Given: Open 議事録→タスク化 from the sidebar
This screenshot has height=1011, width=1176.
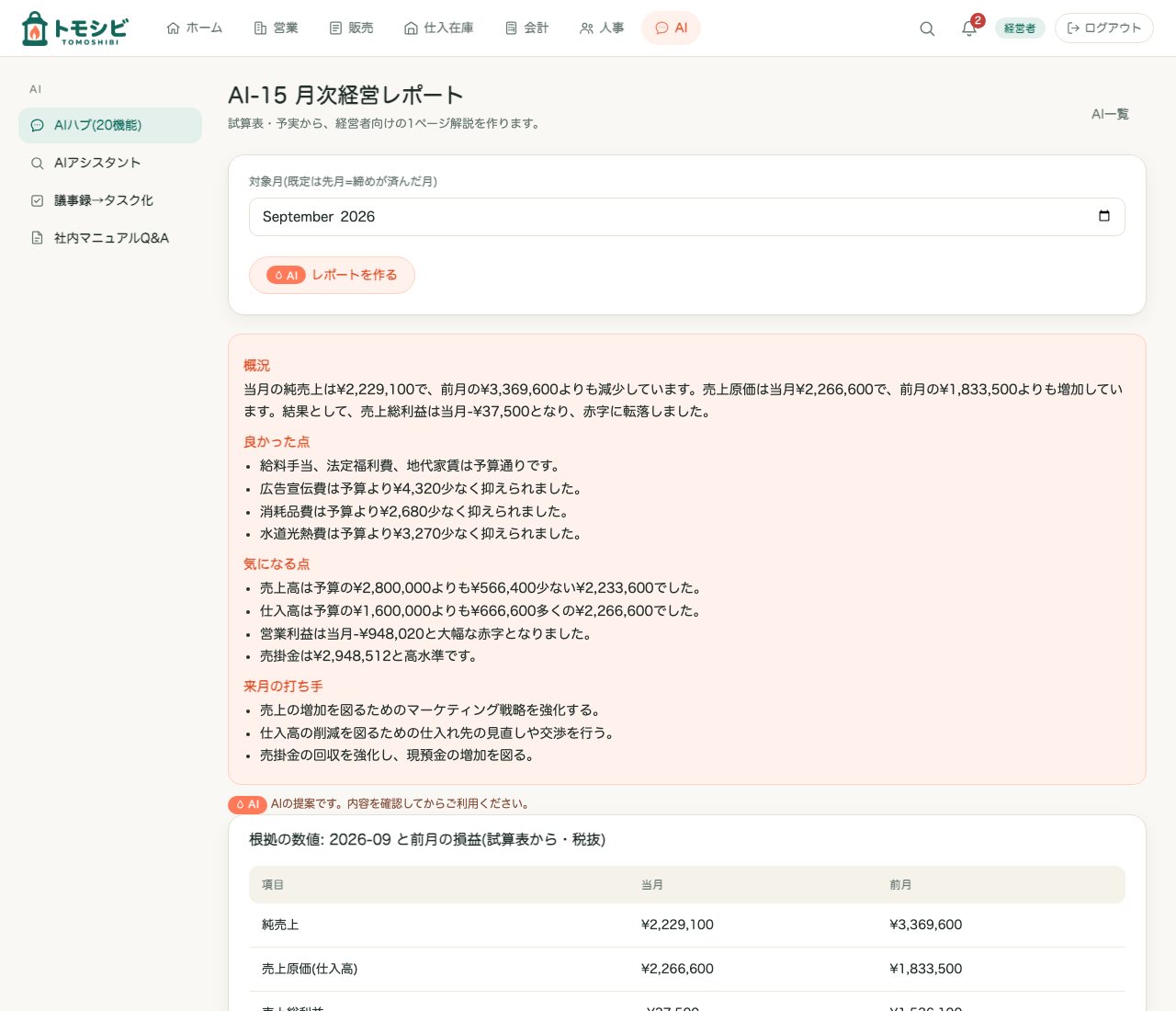Looking at the screenshot, I should click(x=110, y=200).
